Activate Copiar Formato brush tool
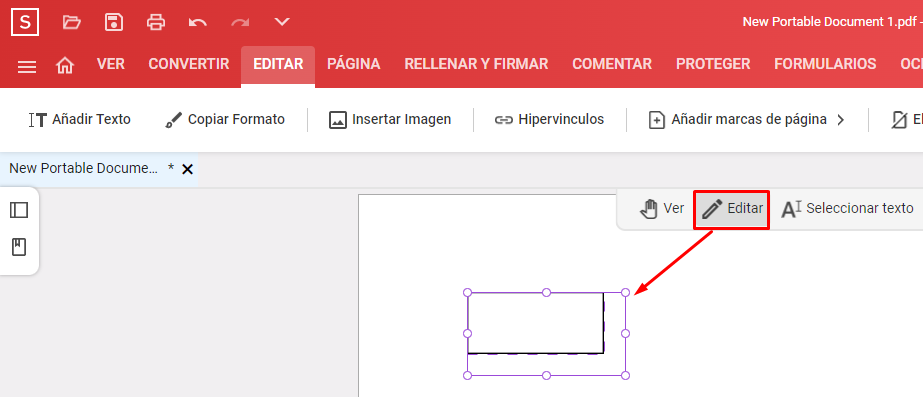923x397 pixels. [x=225, y=120]
